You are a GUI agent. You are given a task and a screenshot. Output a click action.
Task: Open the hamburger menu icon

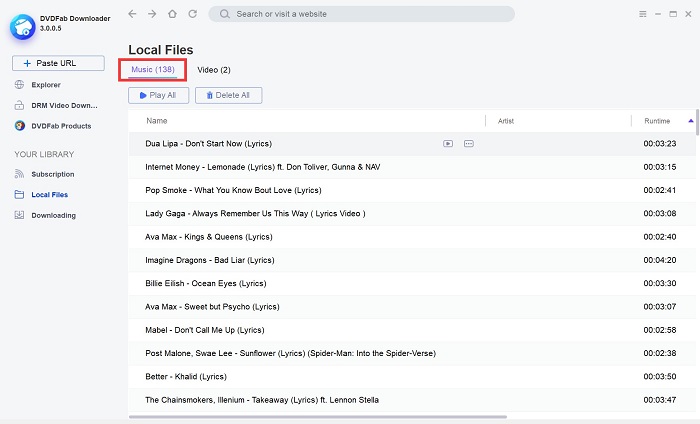click(x=643, y=14)
